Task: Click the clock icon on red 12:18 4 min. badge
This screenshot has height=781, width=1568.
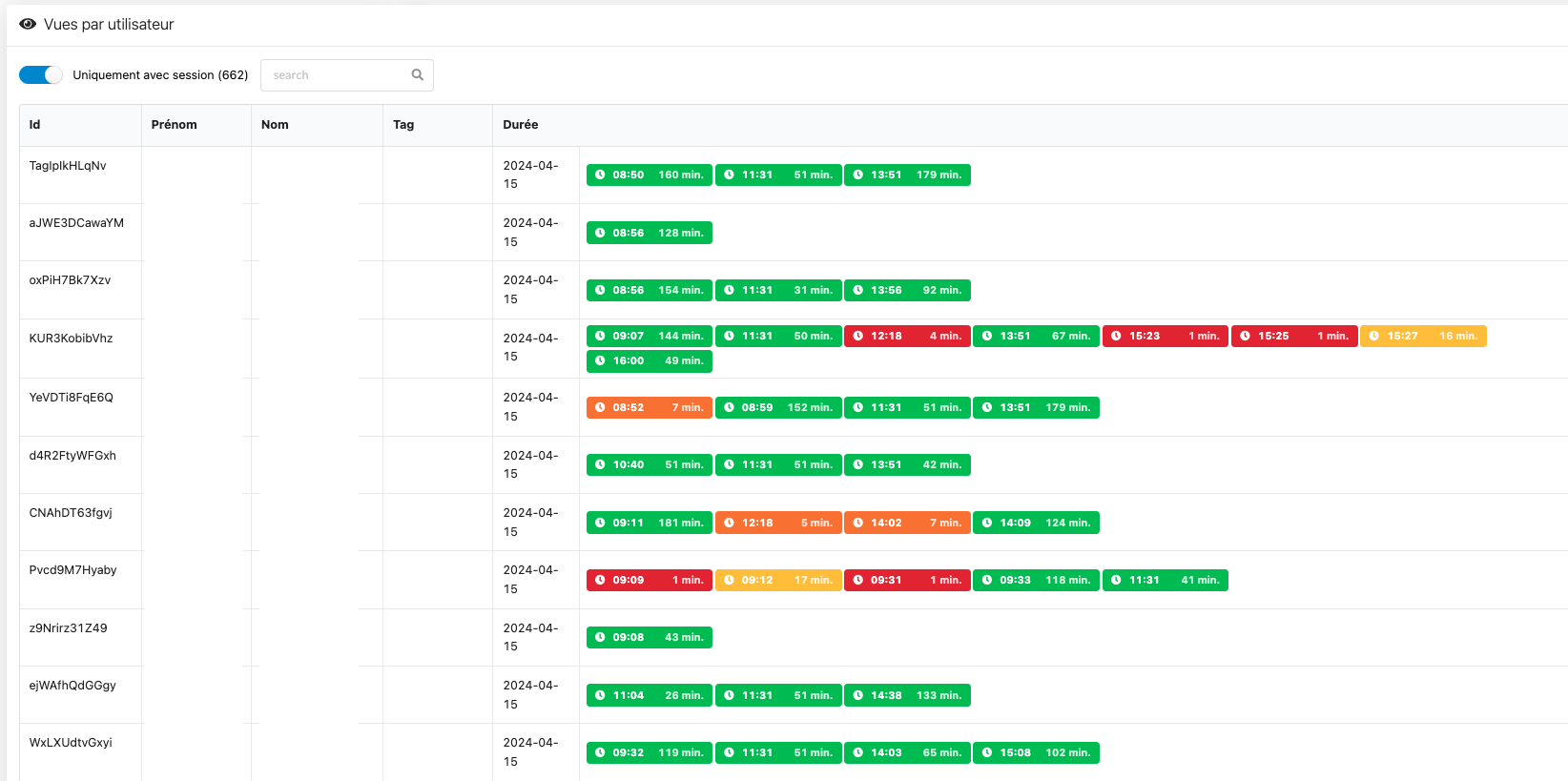Action: click(x=858, y=337)
